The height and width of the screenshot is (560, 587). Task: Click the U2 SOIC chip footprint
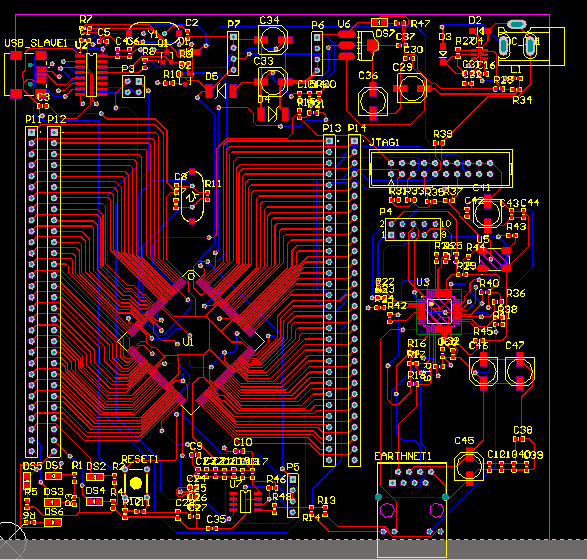click(x=91, y=74)
